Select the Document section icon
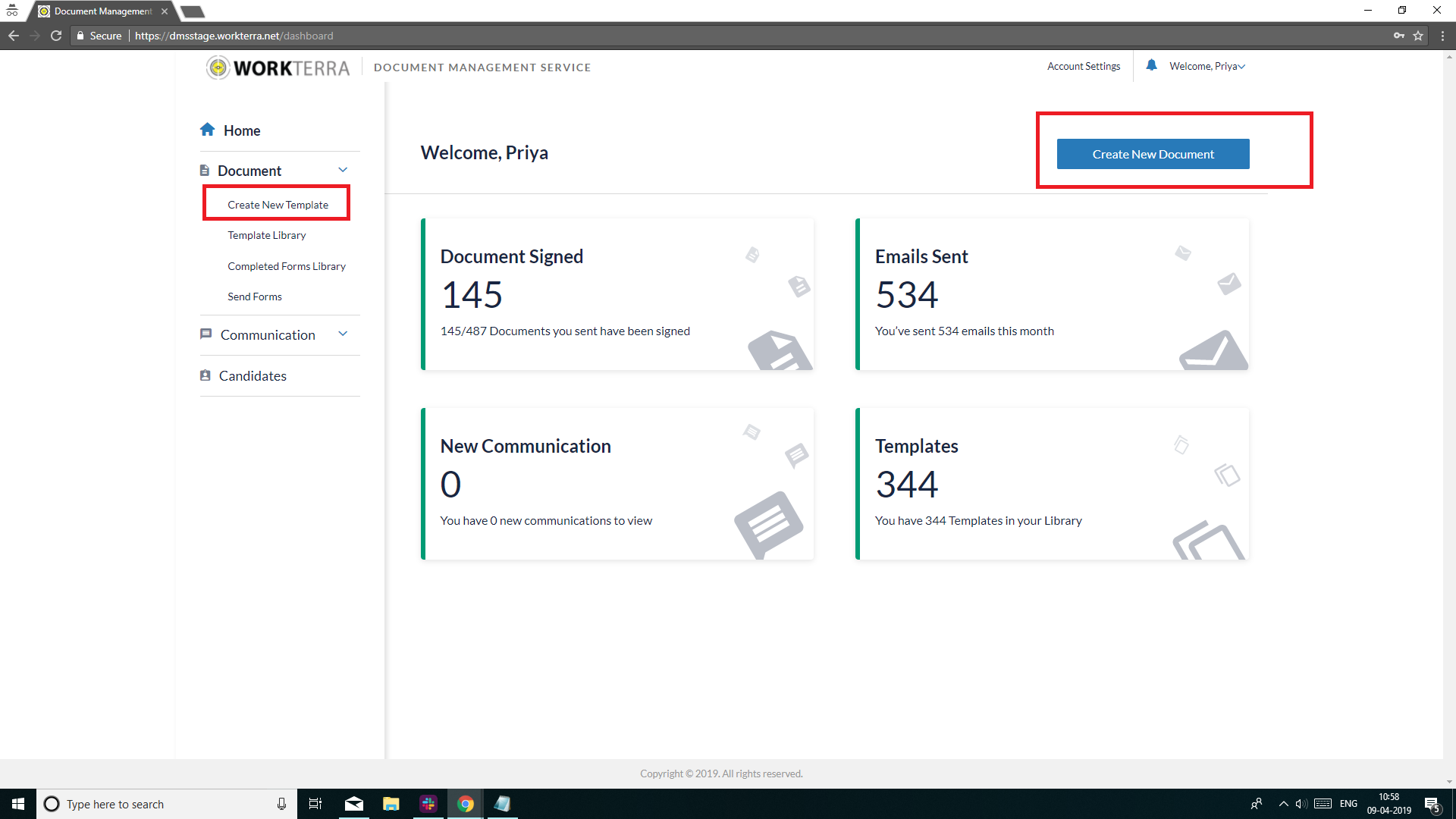1456x819 pixels. coord(205,169)
